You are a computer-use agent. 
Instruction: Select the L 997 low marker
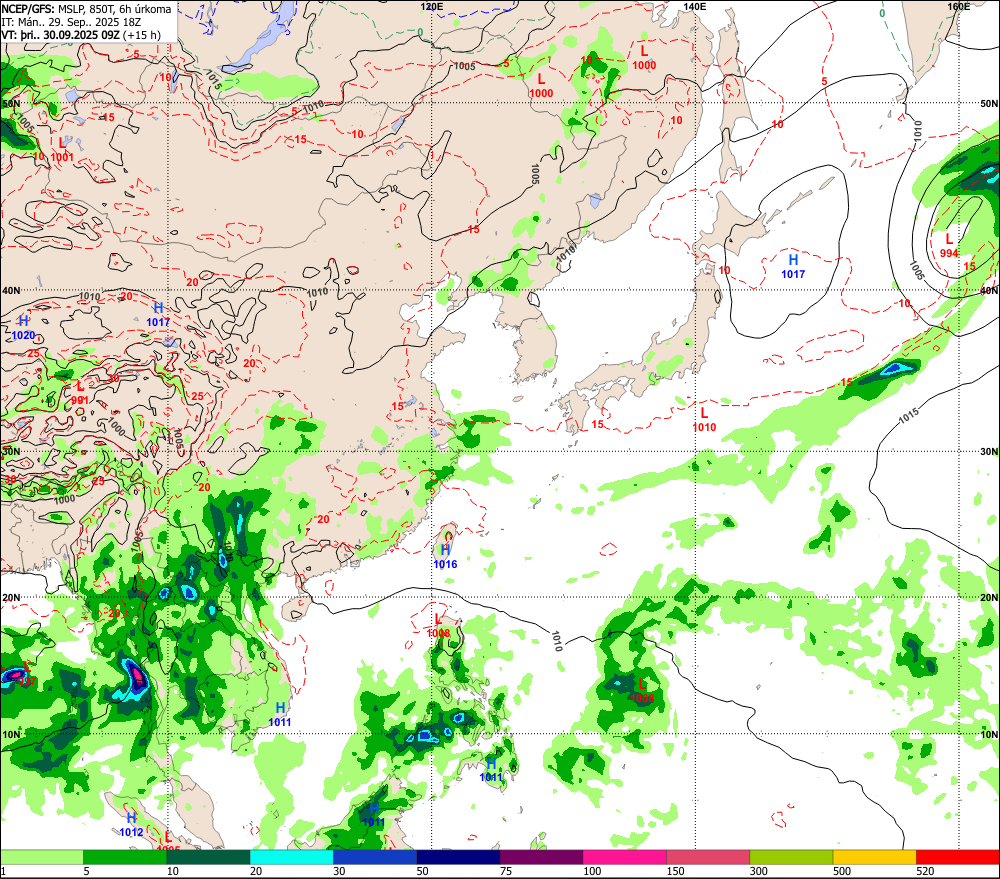[x=26, y=674]
